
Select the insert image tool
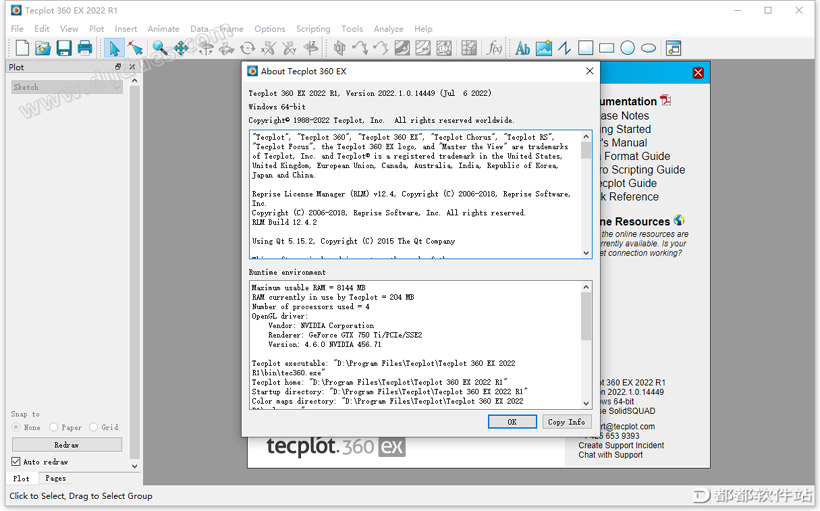coord(543,48)
